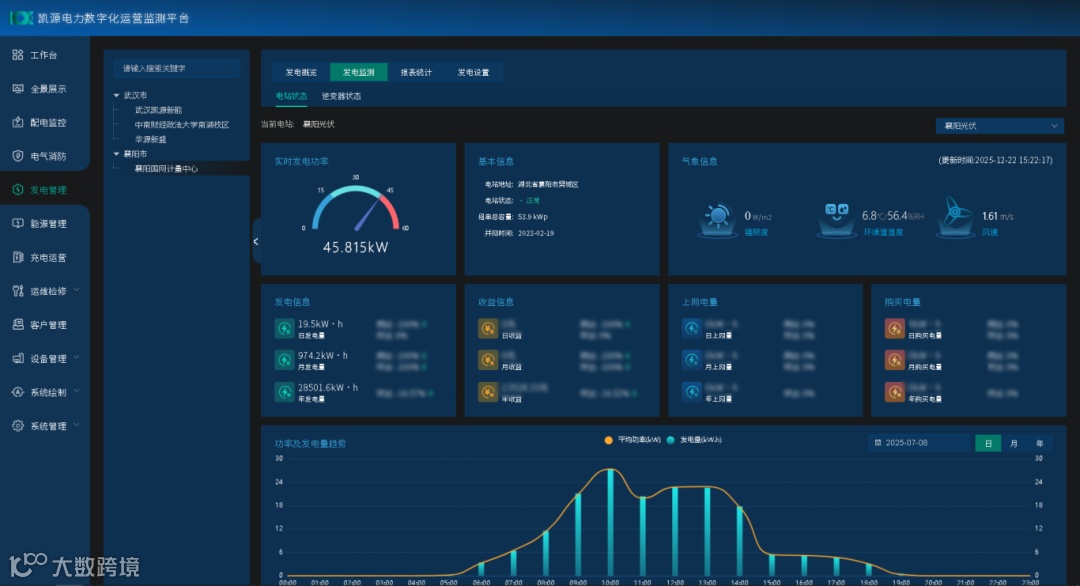Switch chart to 月 view
This screenshot has width=1080, height=586.
1013,443
